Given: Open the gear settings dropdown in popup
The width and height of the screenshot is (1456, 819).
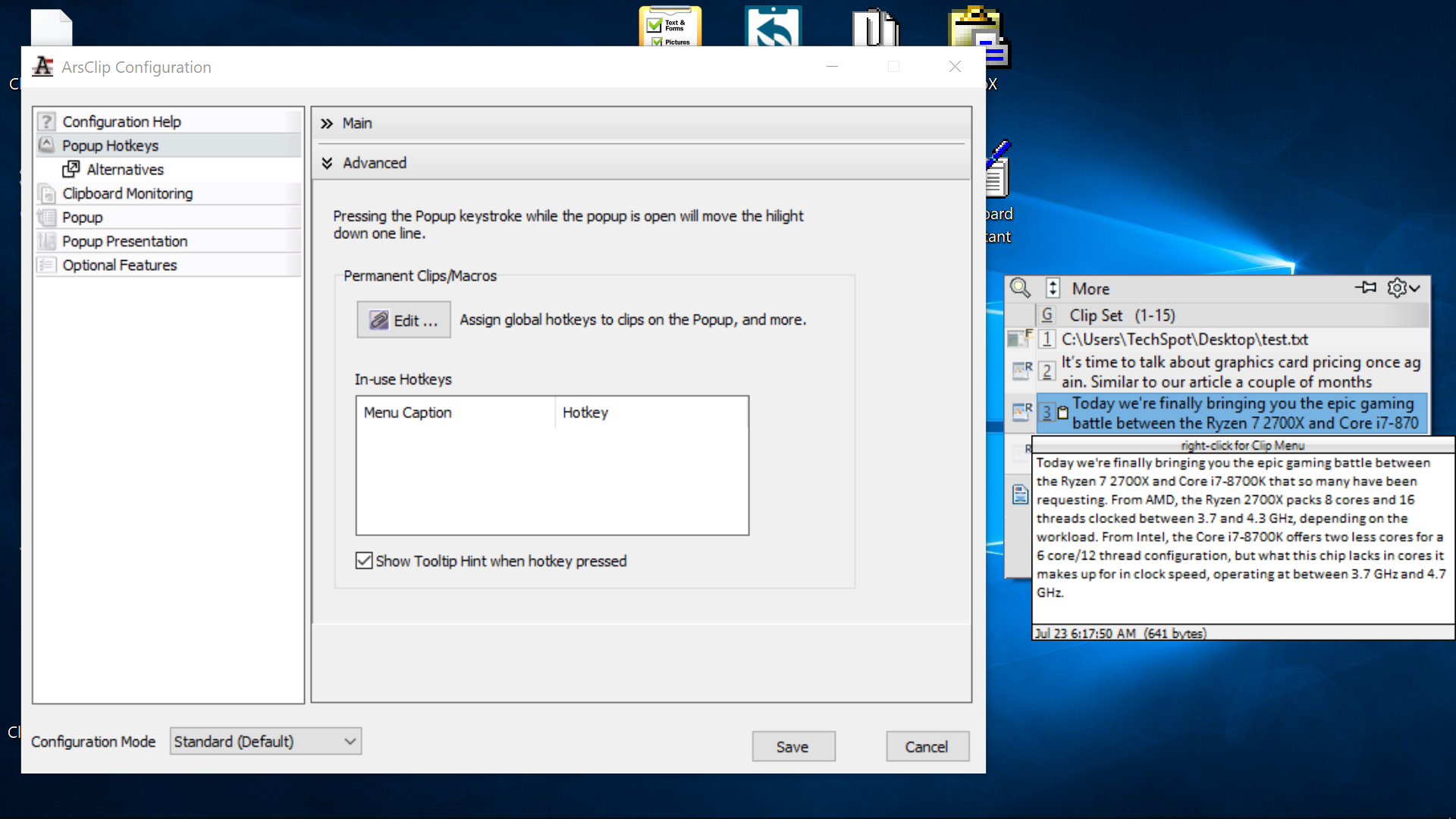Looking at the screenshot, I should tap(1403, 288).
